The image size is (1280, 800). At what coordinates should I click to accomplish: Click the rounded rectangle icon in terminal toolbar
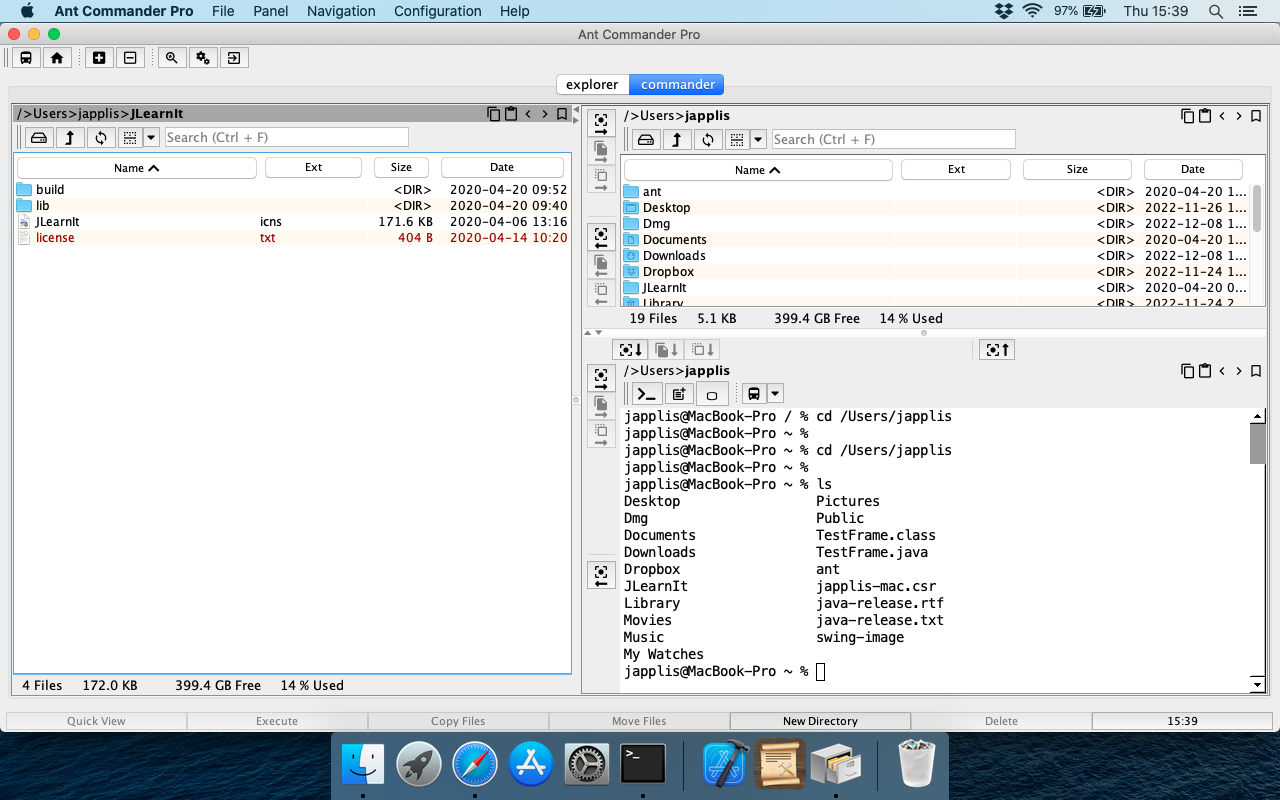coord(712,394)
